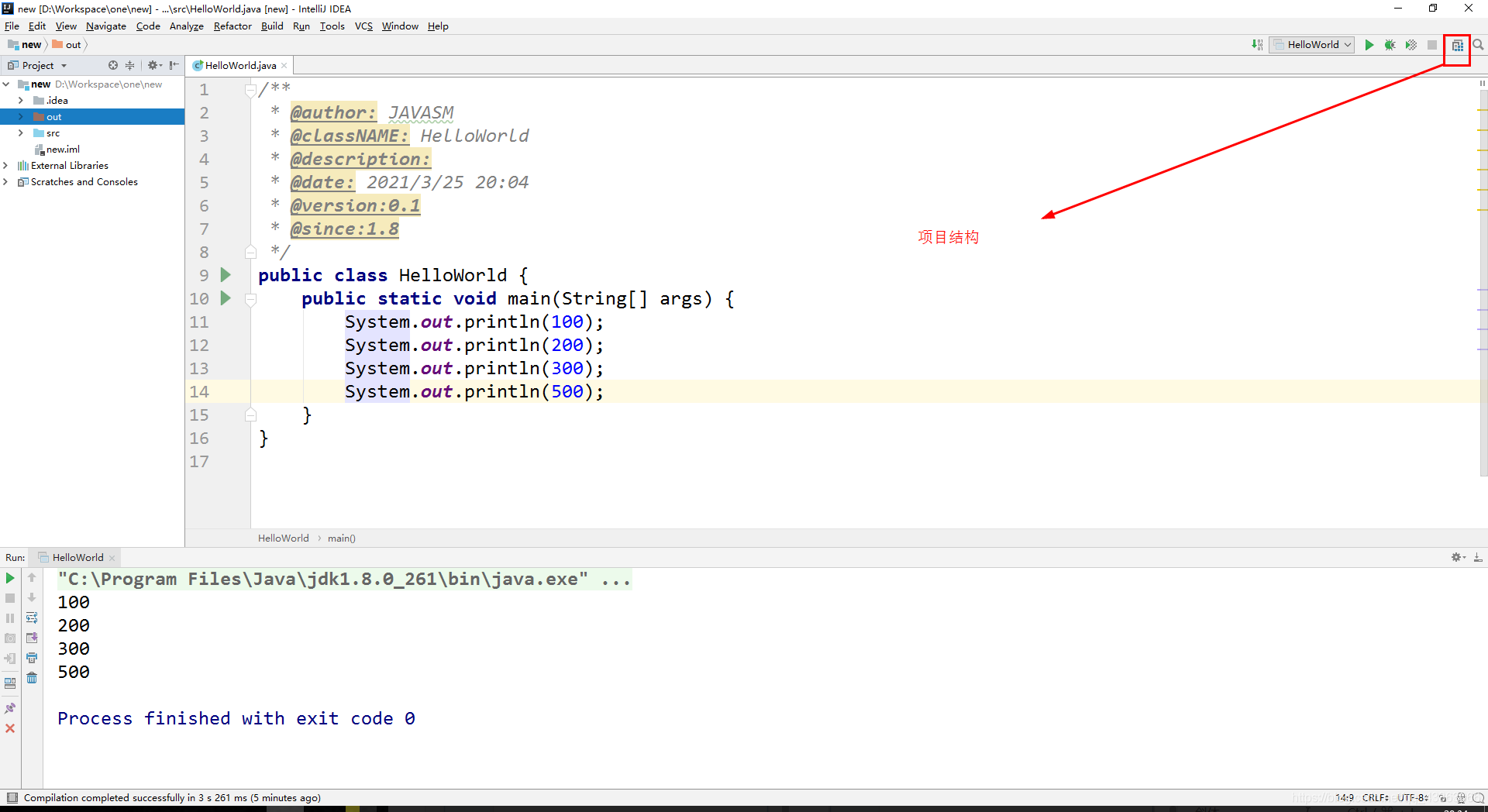Click the toolbar's Stop button
This screenshot has width=1488, height=812.
pos(1432,45)
